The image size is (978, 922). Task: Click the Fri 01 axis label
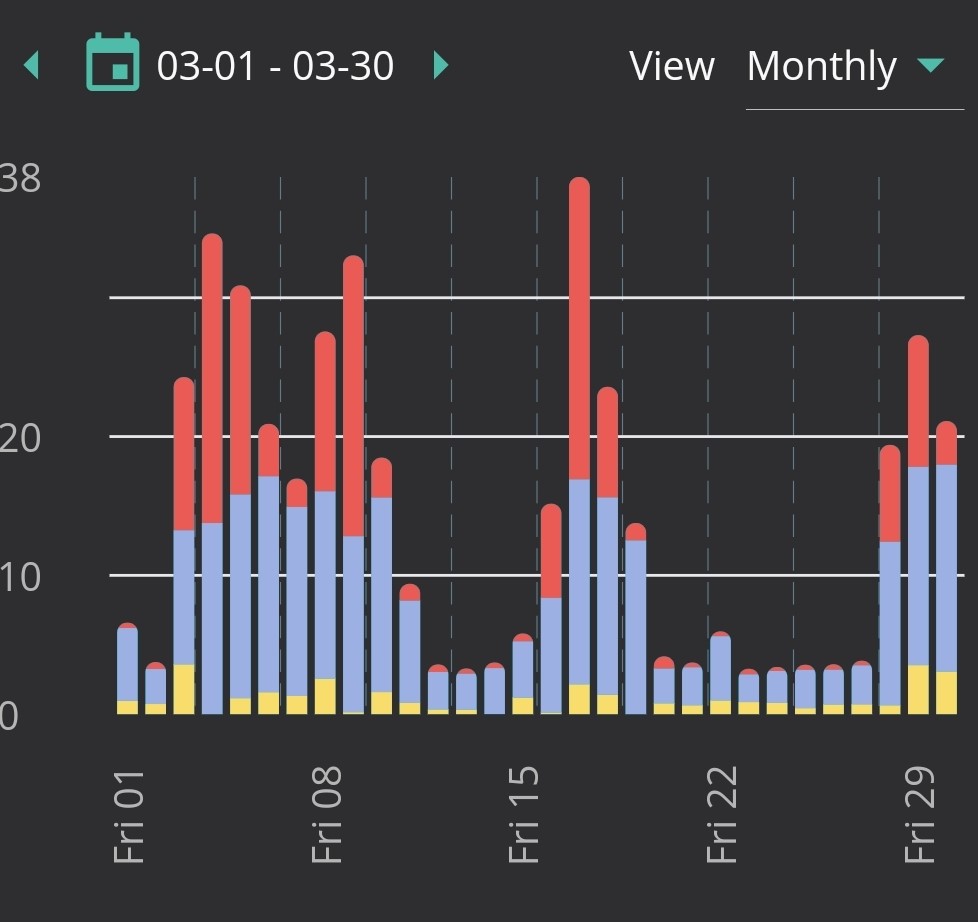point(130,816)
